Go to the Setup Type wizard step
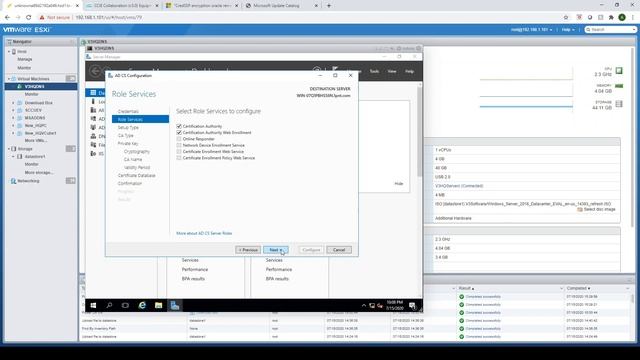The image size is (640, 360). tap(128, 127)
